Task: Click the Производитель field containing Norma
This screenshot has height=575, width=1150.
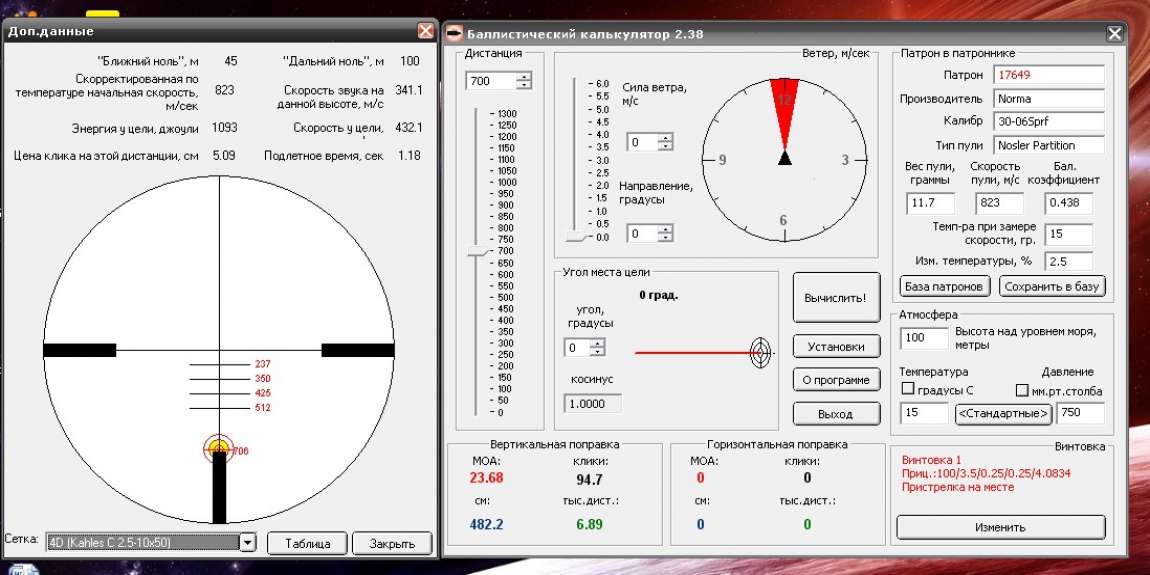Action: (x=1048, y=98)
